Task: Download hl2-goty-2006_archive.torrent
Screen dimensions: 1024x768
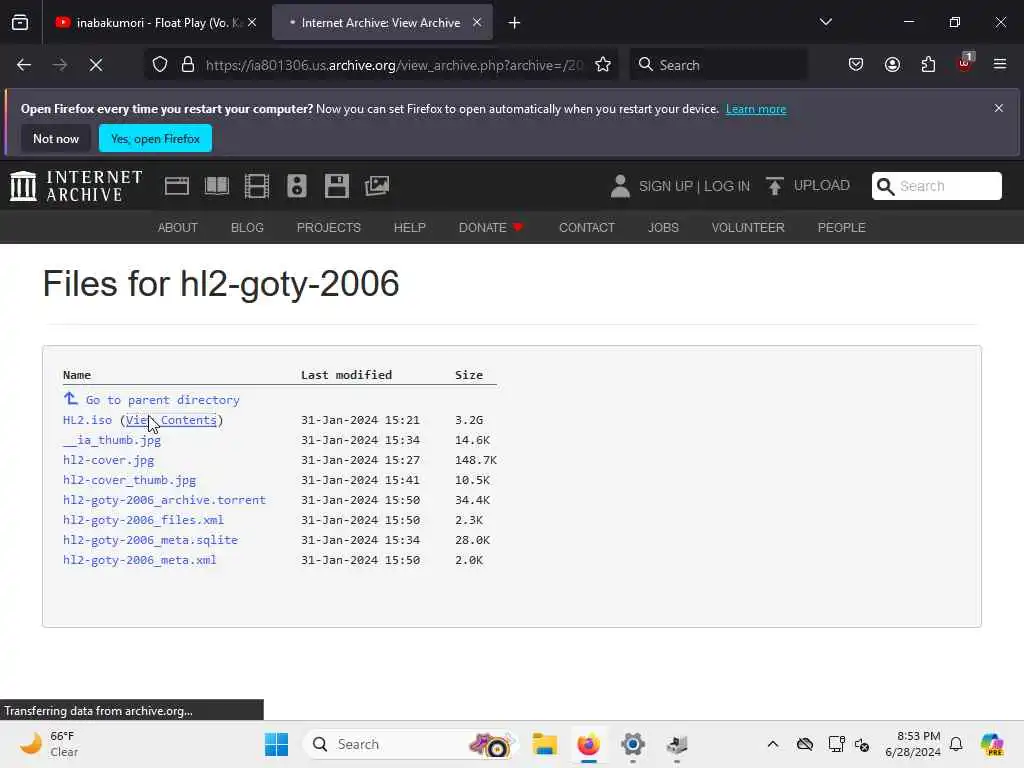Action: [x=165, y=500]
